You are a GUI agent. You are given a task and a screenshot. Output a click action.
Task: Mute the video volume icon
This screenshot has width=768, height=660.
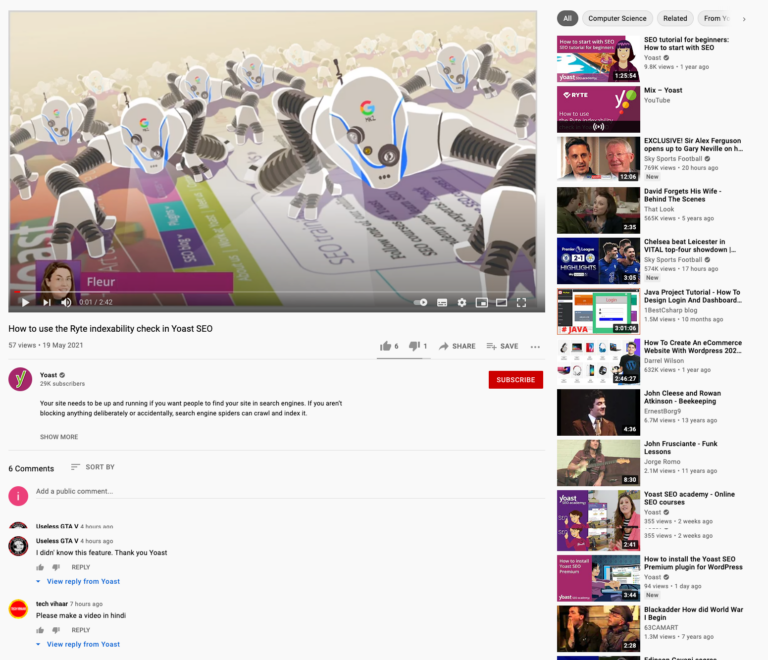pyautogui.click(x=66, y=303)
